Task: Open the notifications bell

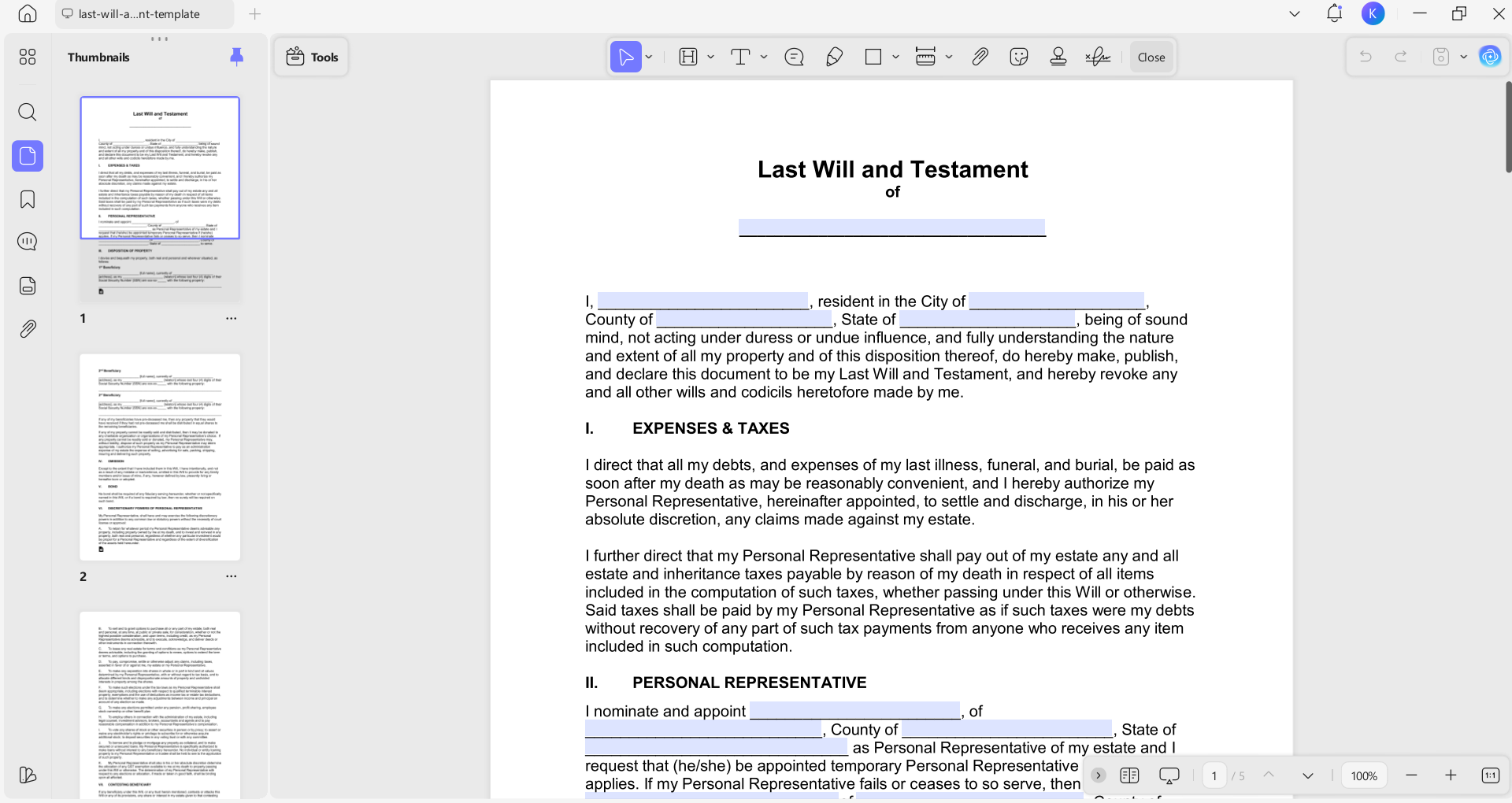Action: 1334,13
